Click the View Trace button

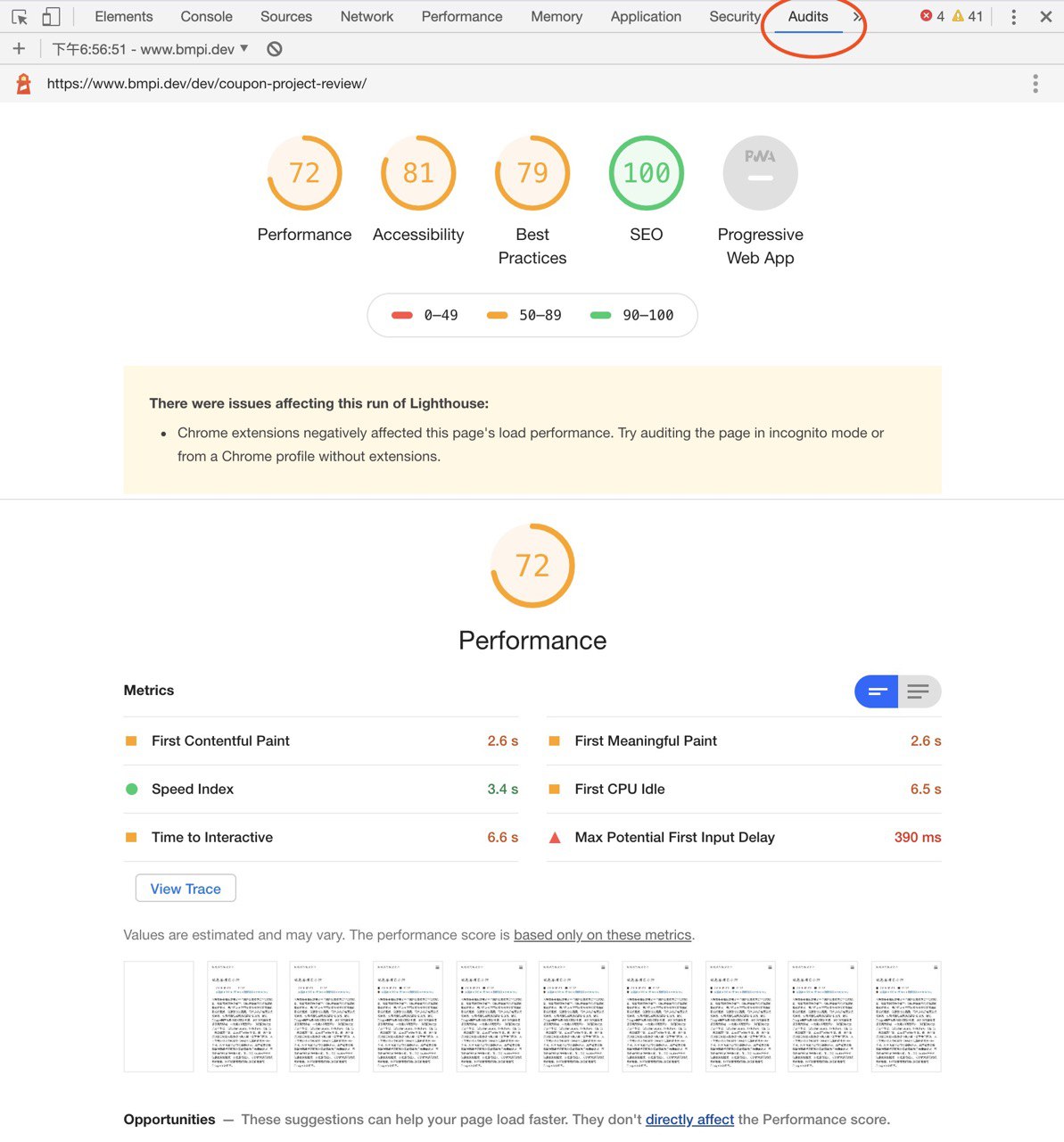(x=186, y=889)
